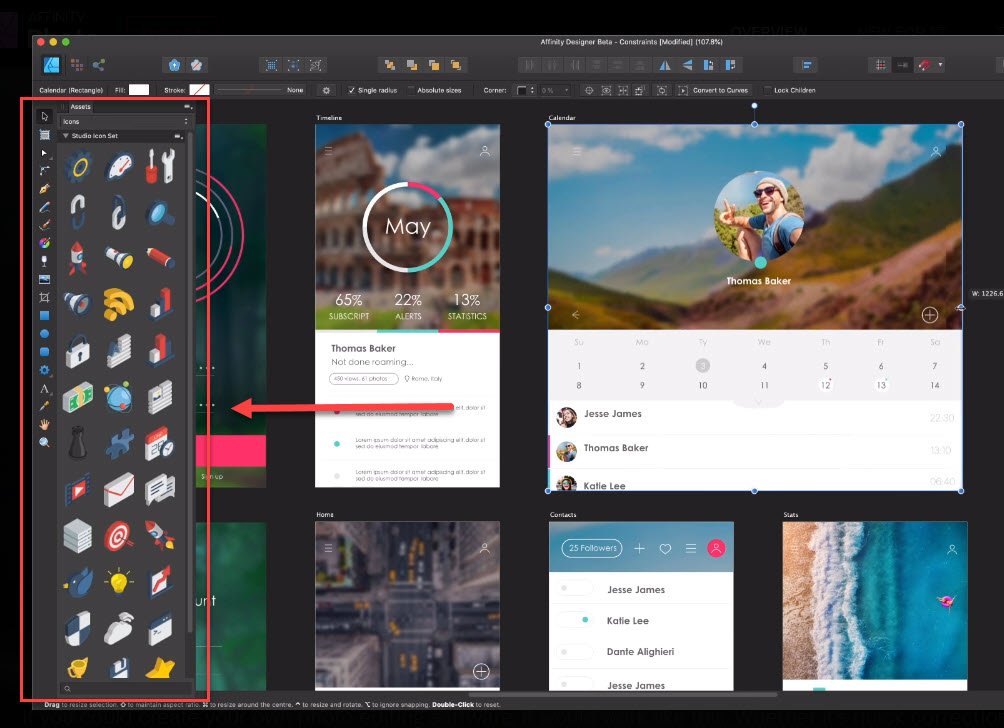Click the yellow wifi asset thumbnail
Image resolution: width=1004 pixels, height=728 pixels.
pyautogui.click(x=118, y=304)
